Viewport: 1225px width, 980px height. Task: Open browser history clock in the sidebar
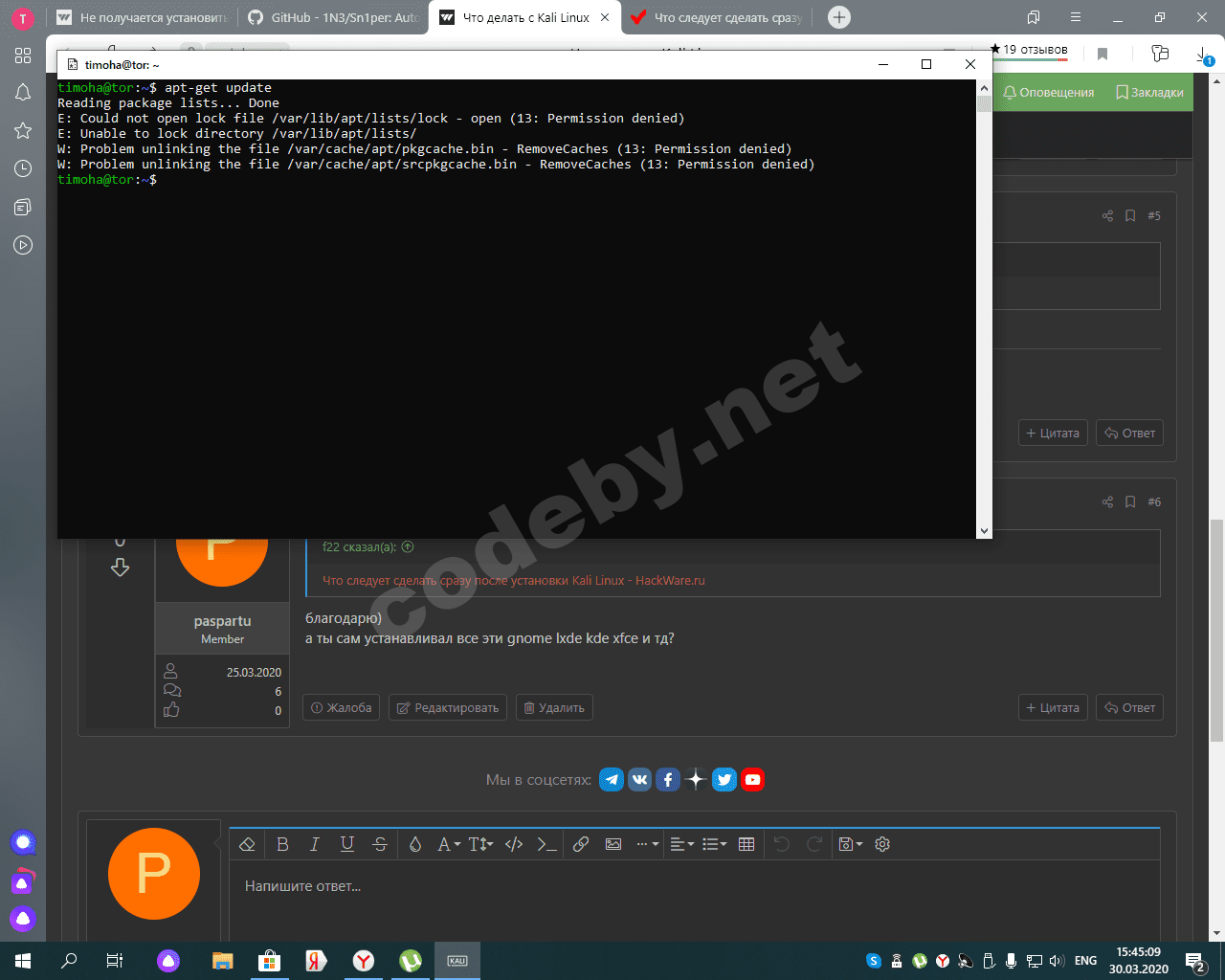coord(23,168)
